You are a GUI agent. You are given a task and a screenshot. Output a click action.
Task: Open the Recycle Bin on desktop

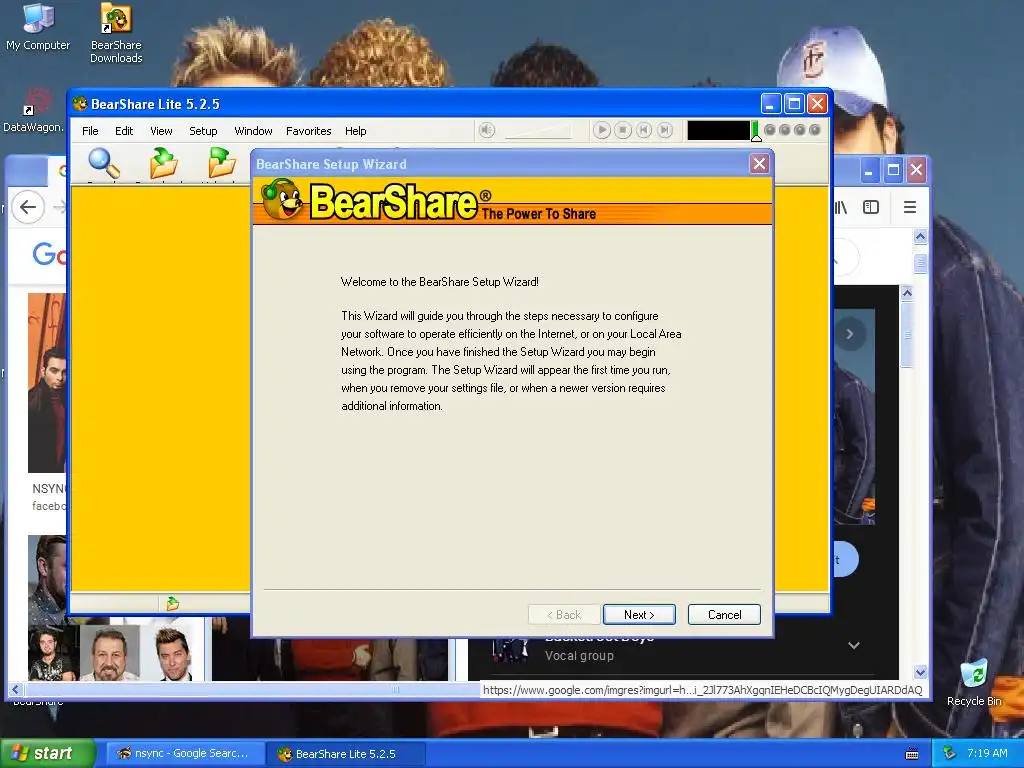[x=974, y=682]
